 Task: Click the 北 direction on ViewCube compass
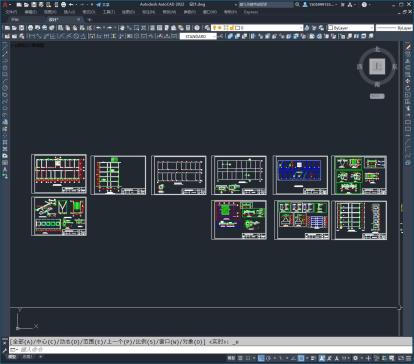click(377, 49)
